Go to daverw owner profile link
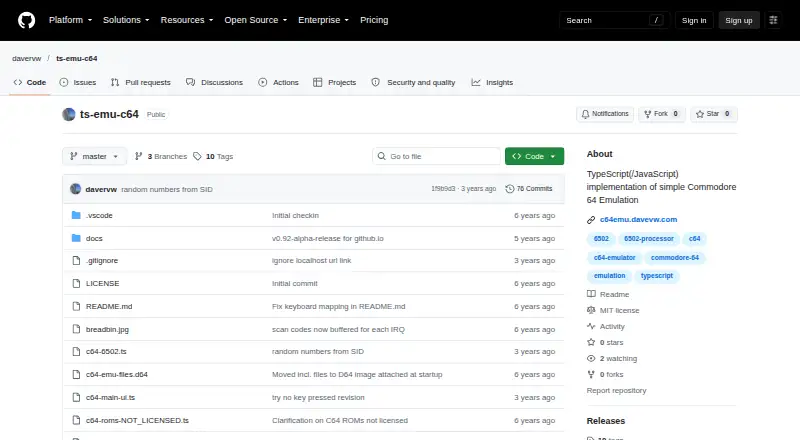Viewport: 800px width, 440px height. point(27,58)
